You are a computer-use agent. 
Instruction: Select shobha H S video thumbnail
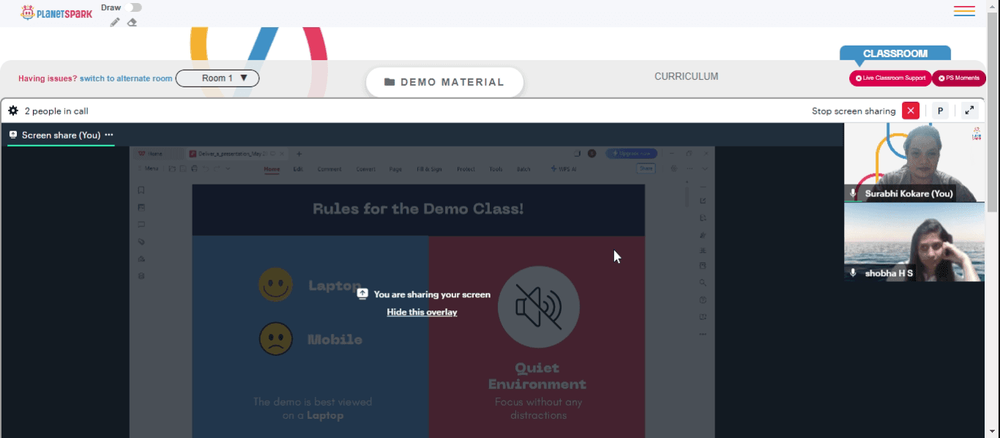914,242
